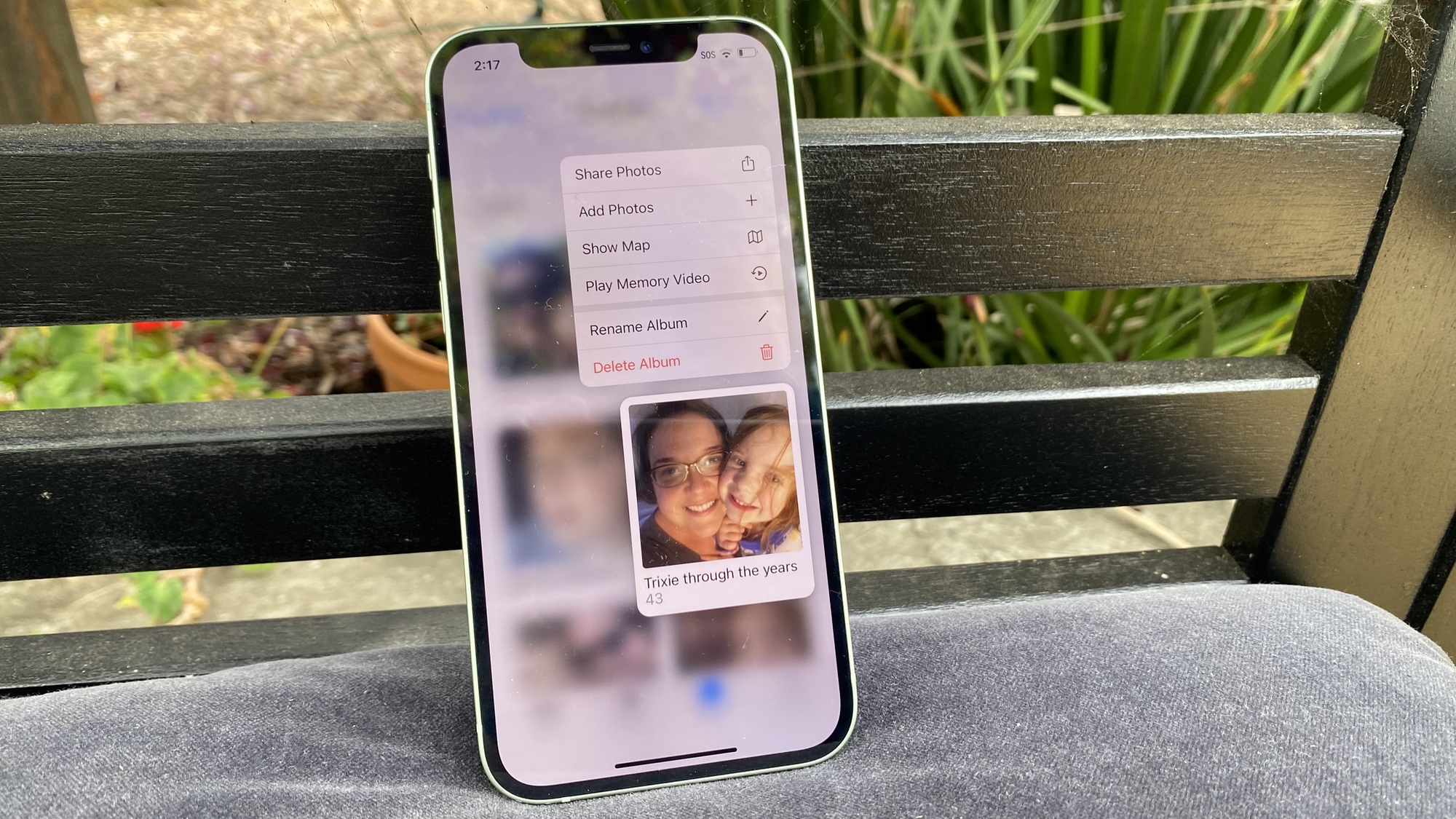Tap the Show Map icon
This screenshot has height=819, width=1456.
(754, 246)
